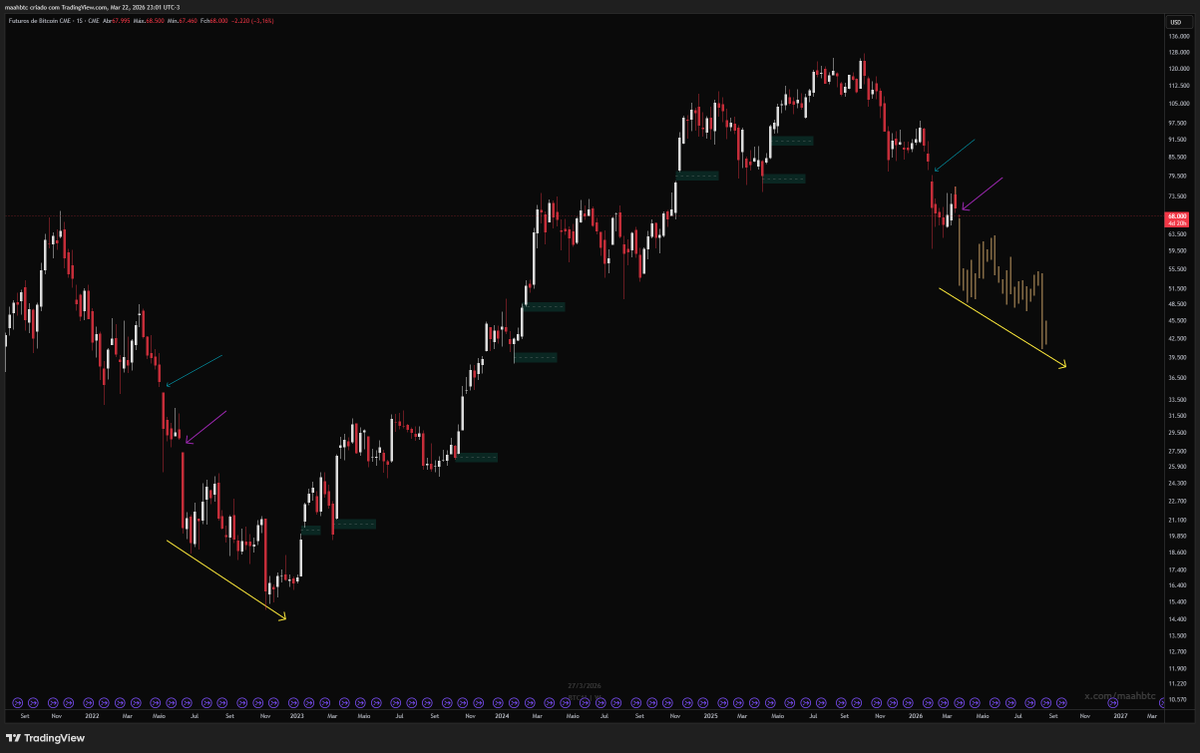Click the 128.000 price axis label
The image size is (1200, 753).
[1177, 52]
